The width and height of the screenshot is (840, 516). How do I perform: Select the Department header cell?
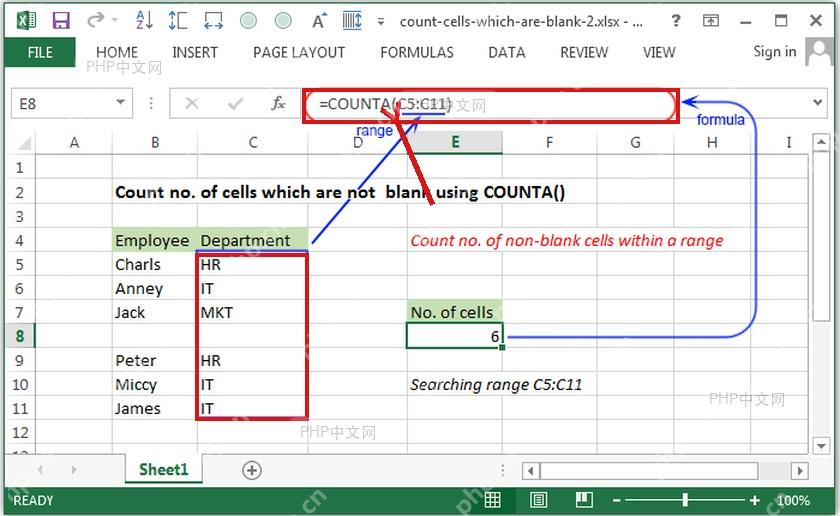click(253, 241)
